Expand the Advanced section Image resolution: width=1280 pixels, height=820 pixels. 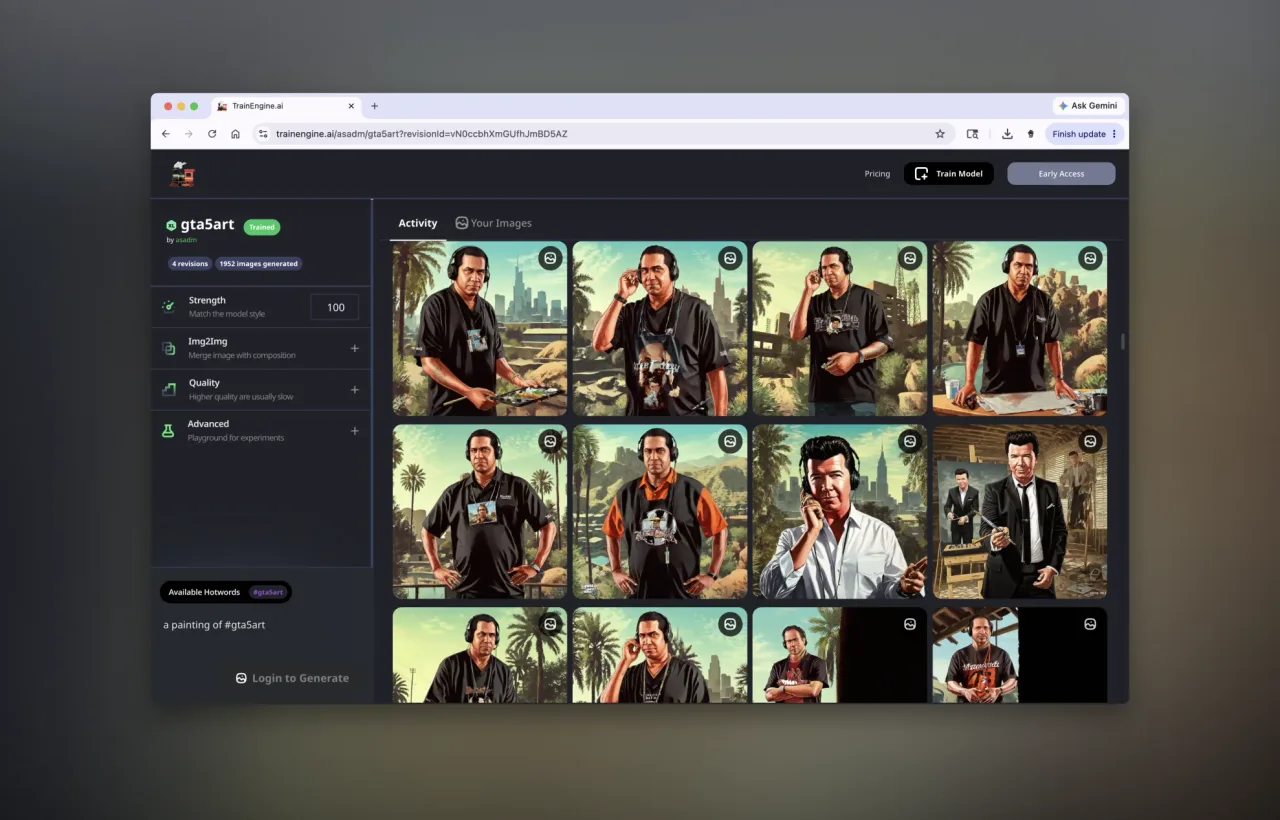[x=354, y=431]
